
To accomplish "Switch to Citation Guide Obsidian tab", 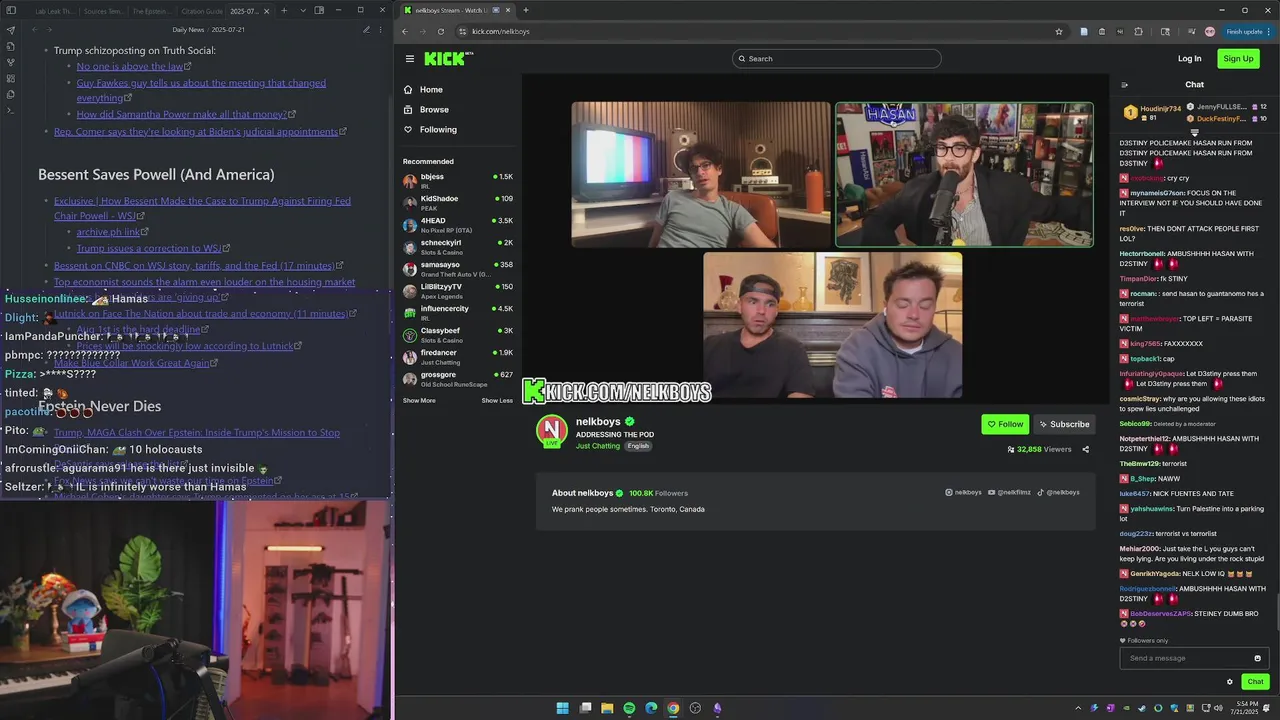I will click(201, 11).
